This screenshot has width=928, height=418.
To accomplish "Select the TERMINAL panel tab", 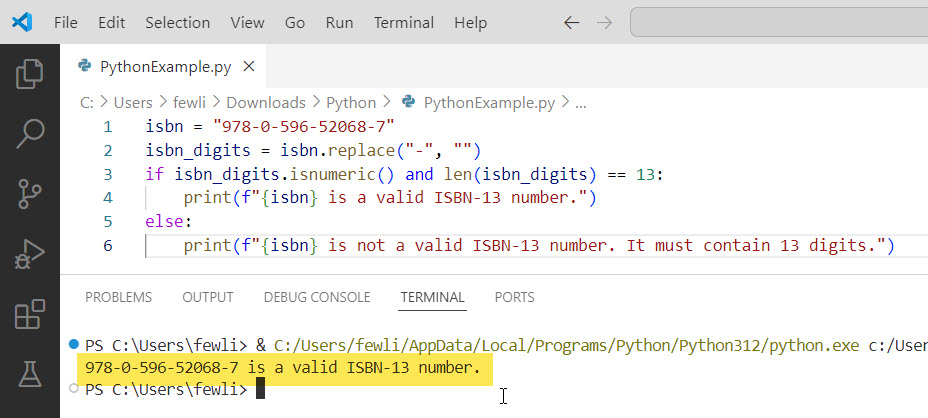I will [x=433, y=297].
